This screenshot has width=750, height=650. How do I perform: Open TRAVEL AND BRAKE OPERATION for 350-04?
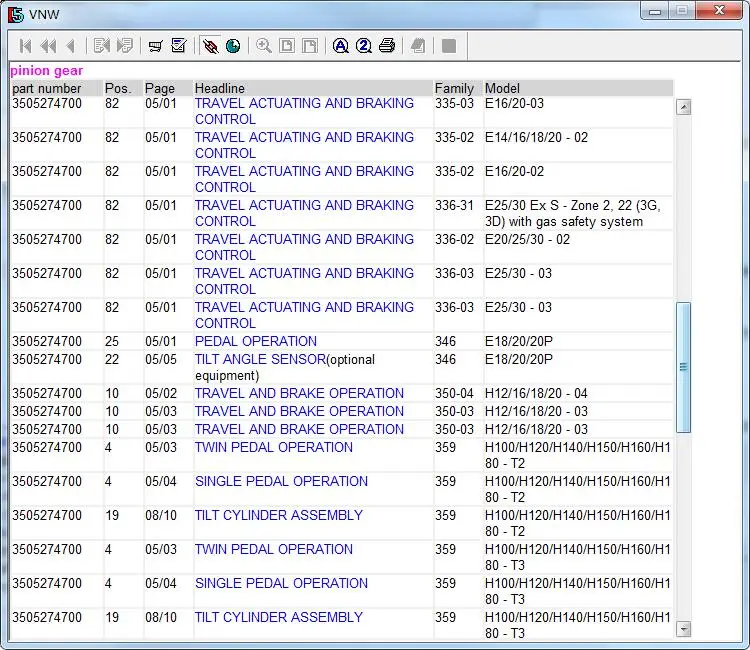(x=299, y=393)
